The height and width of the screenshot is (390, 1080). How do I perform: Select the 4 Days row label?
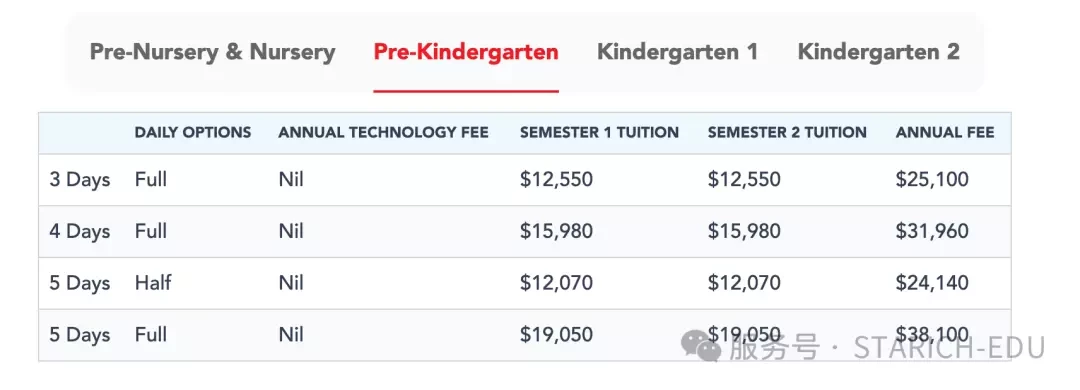[80, 232]
